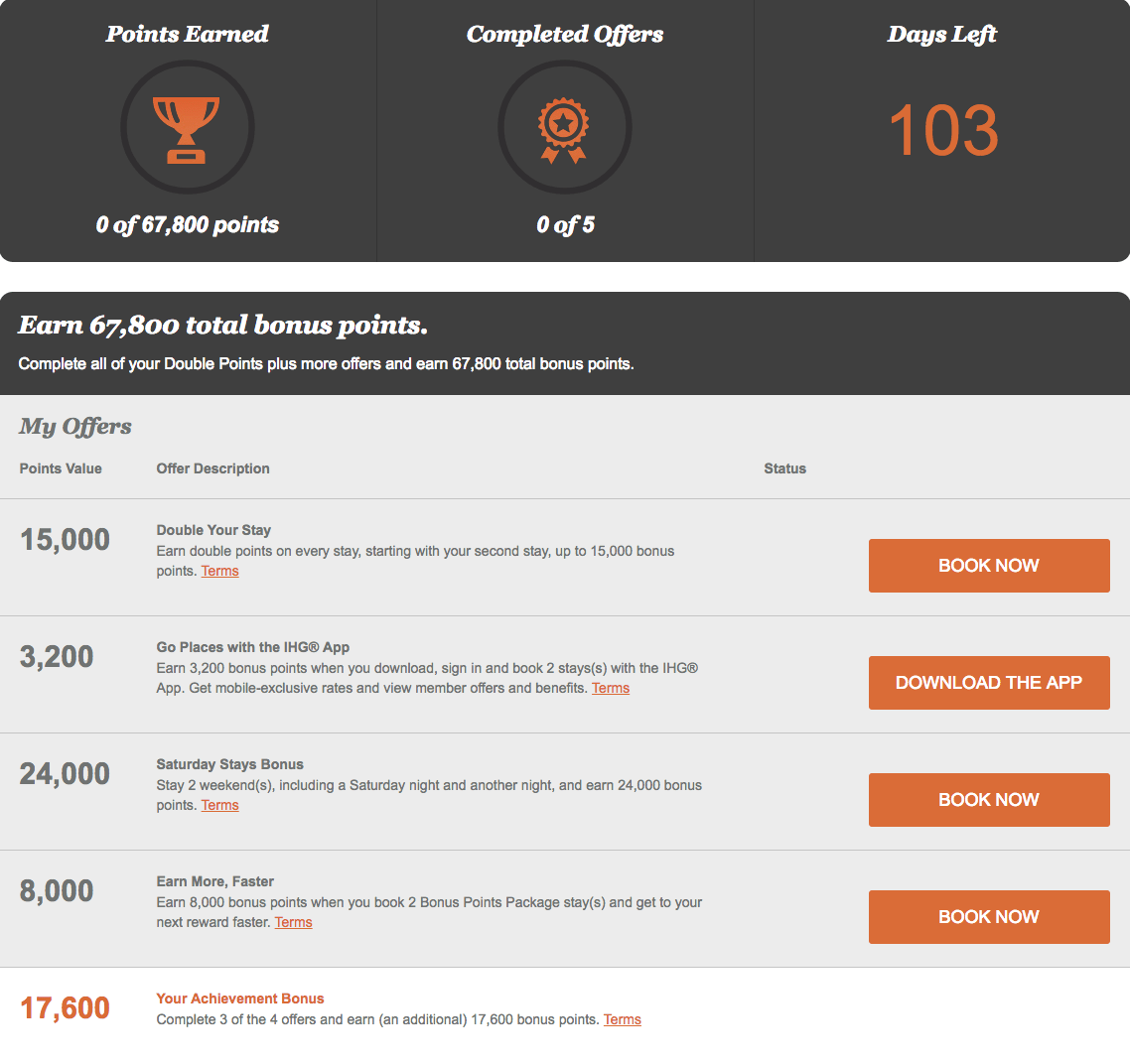Click the 0 of 67,800 points text
This screenshot has height=1064, width=1130.
point(188,224)
